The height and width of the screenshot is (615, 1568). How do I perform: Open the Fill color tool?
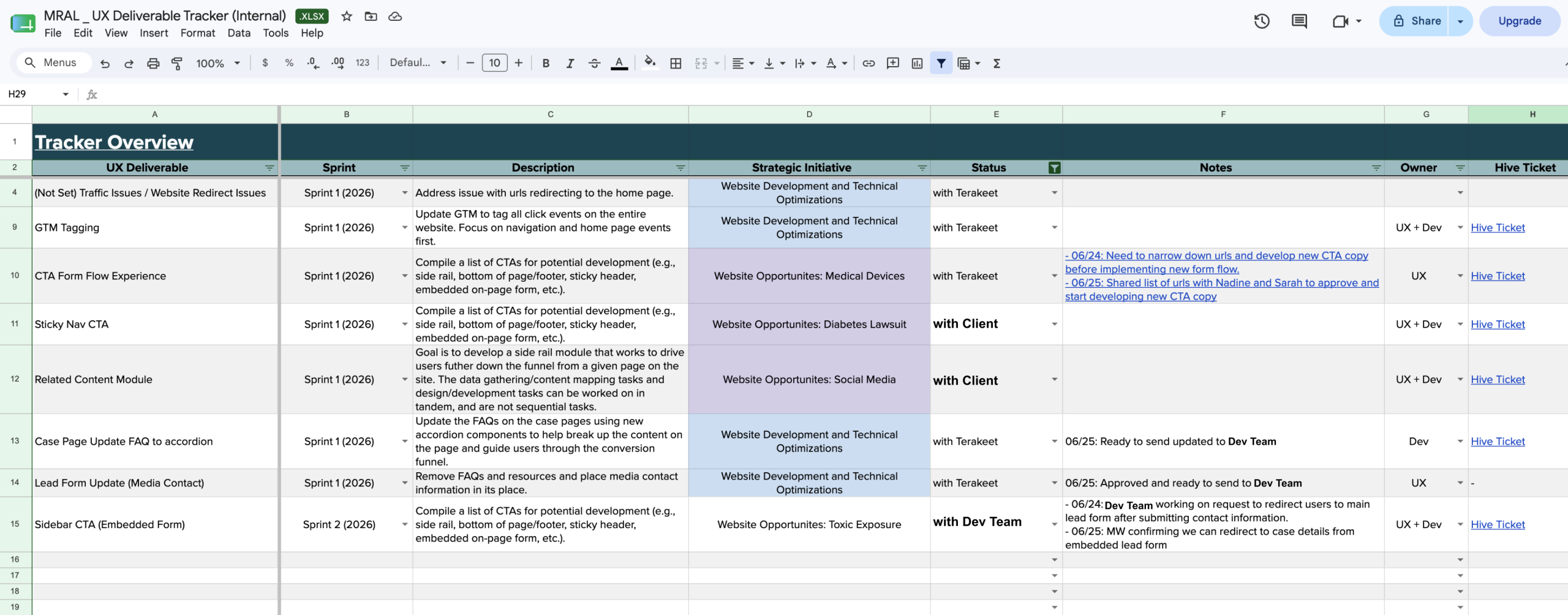tap(650, 63)
